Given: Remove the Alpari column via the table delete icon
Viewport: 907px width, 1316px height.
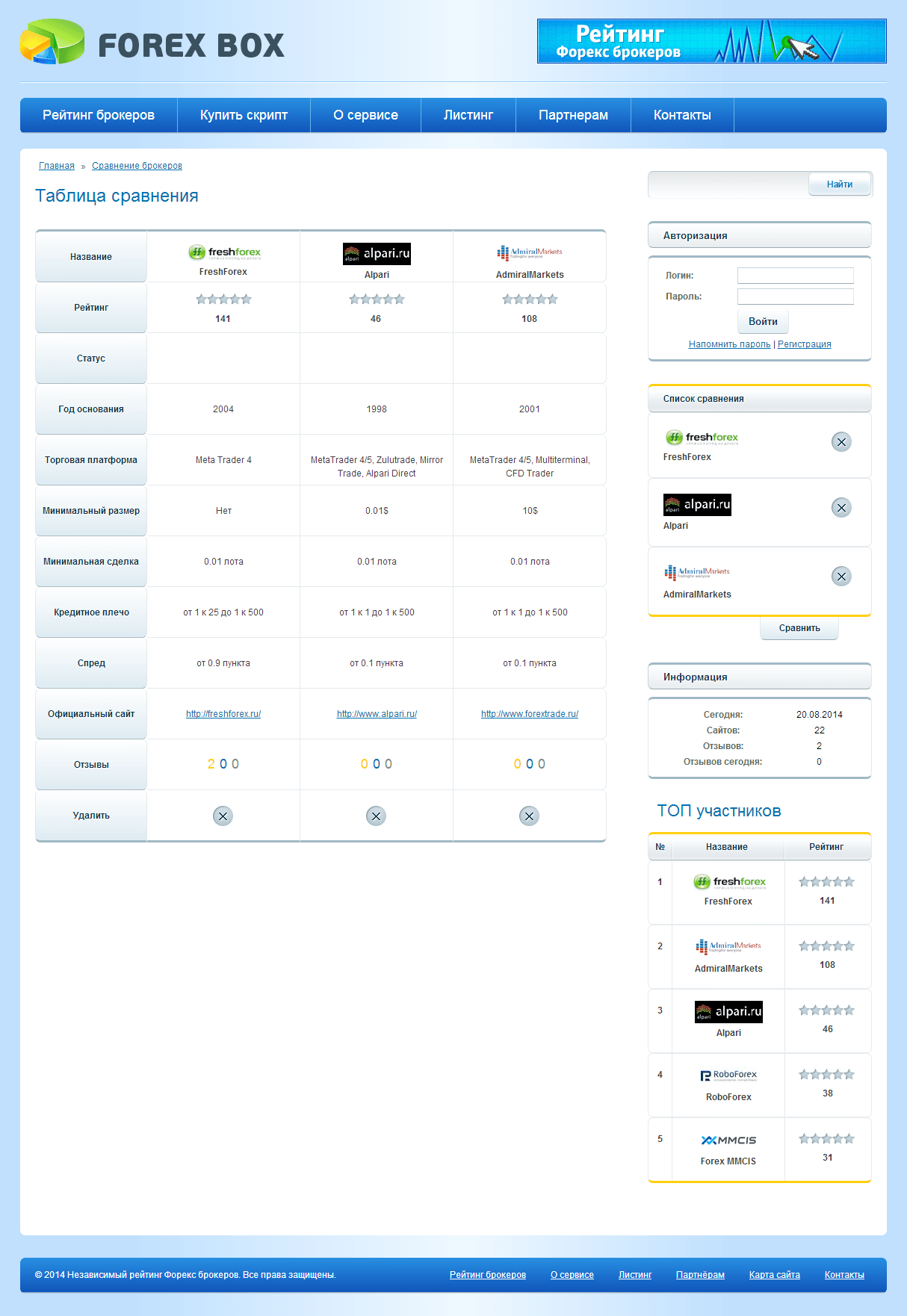Looking at the screenshot, I should point(376,816).
